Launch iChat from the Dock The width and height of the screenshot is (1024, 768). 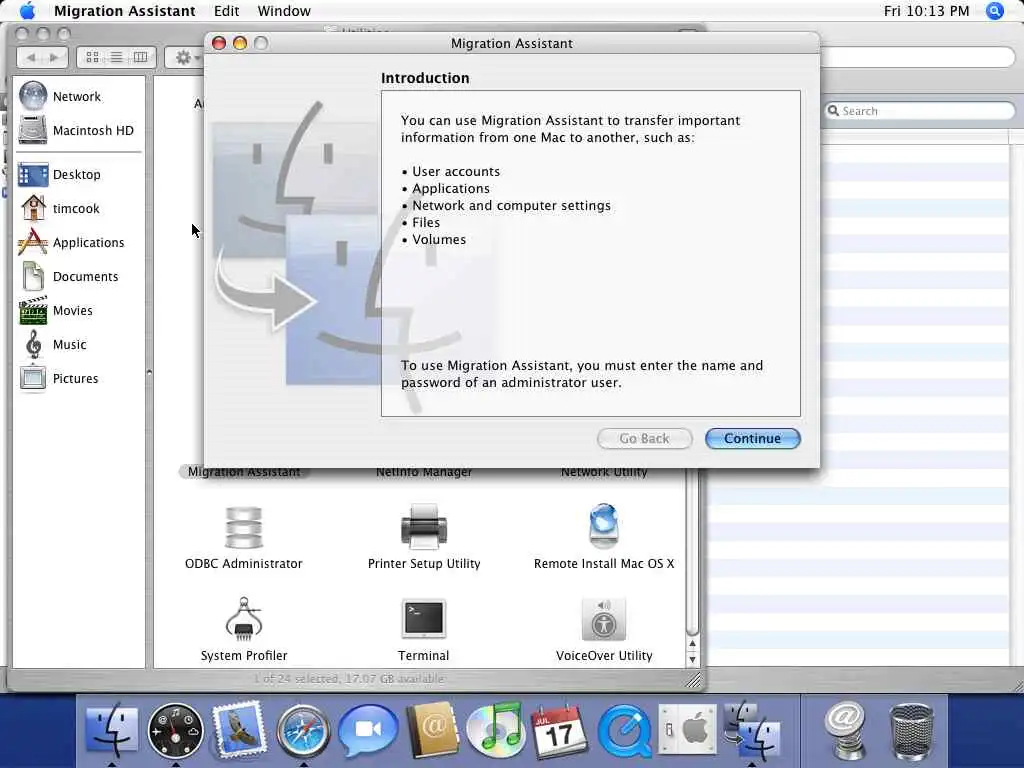pyautogui.click(x=367, y=730)
